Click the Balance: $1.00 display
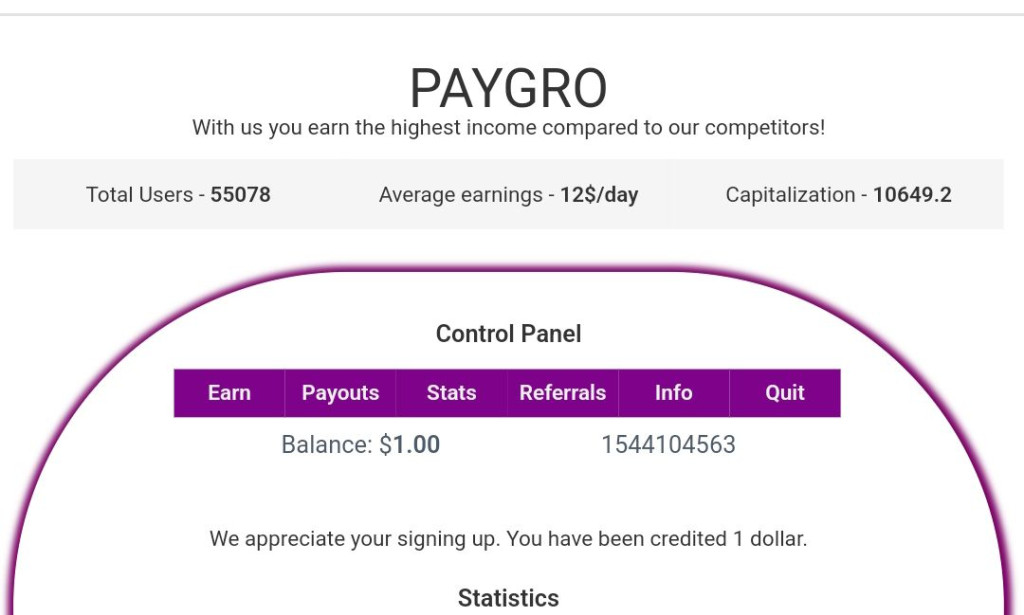Image resolution: width=1024 pixels, height=615 pixels. (x=363, y=444)
